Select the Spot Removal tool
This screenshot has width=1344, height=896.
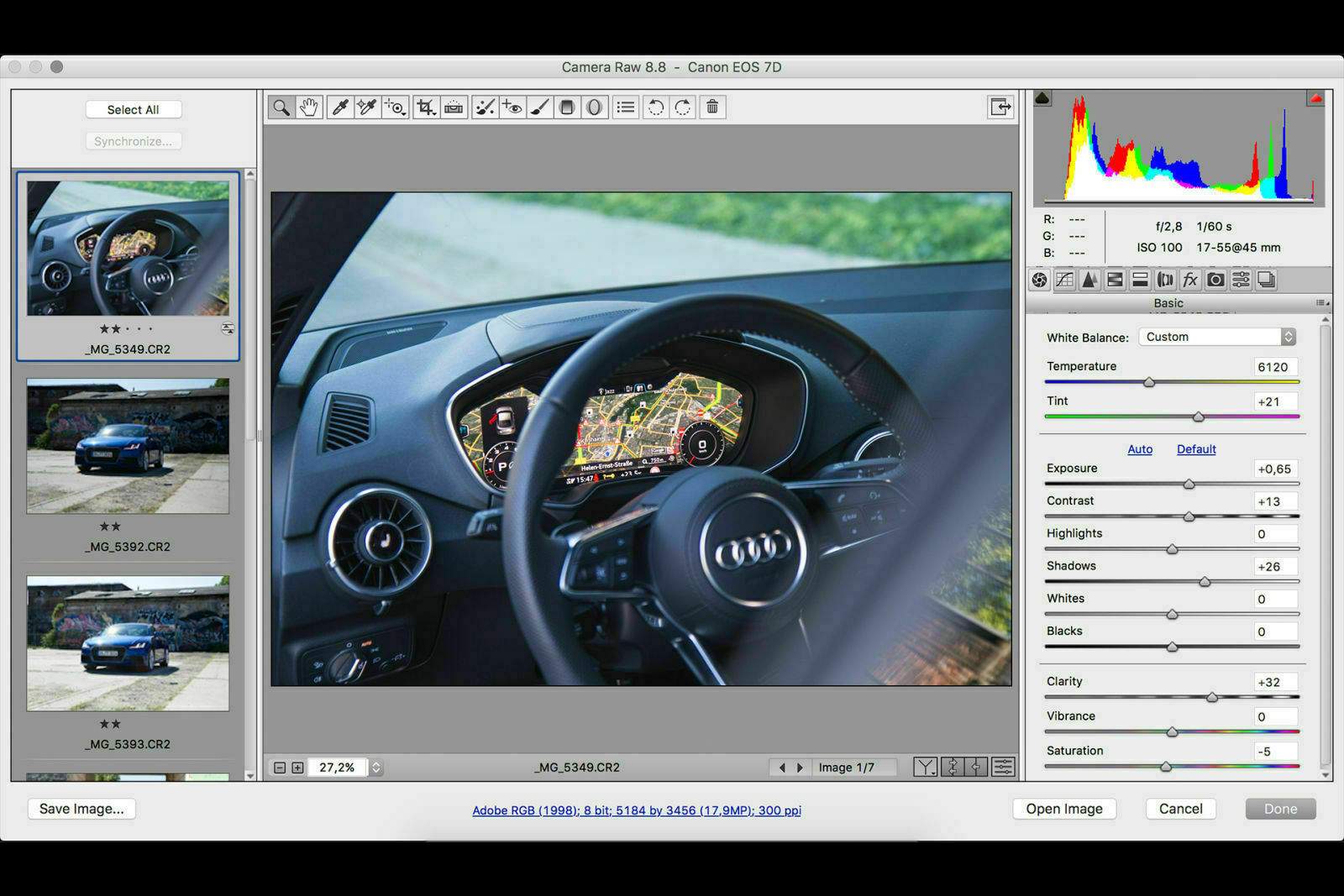[x=485, y=107]
